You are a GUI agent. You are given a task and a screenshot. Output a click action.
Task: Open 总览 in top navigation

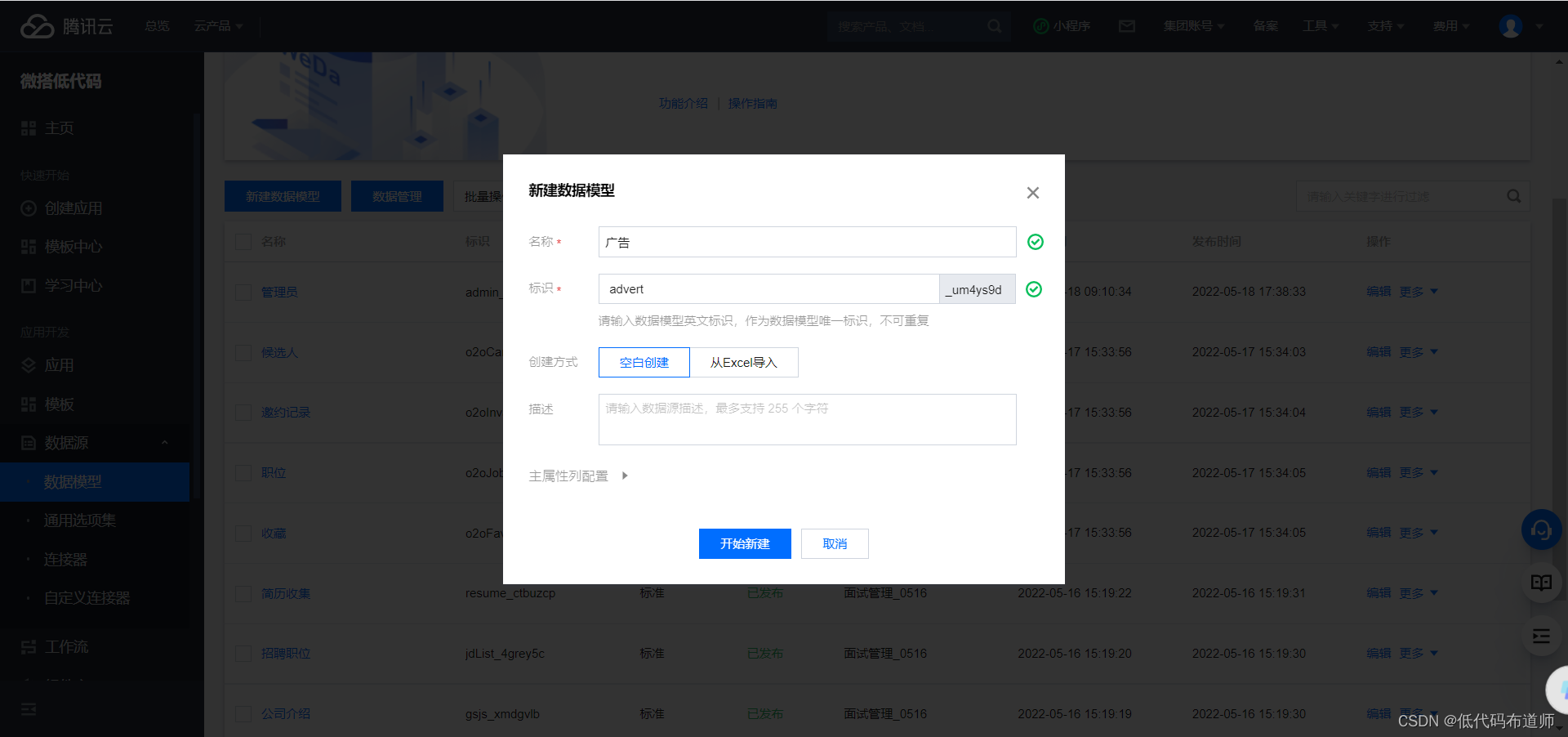pos(157,26)
